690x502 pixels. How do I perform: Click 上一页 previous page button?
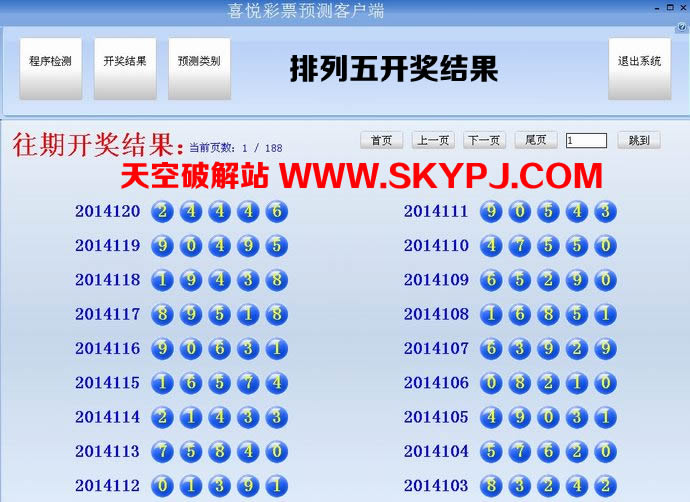point(433,141)
